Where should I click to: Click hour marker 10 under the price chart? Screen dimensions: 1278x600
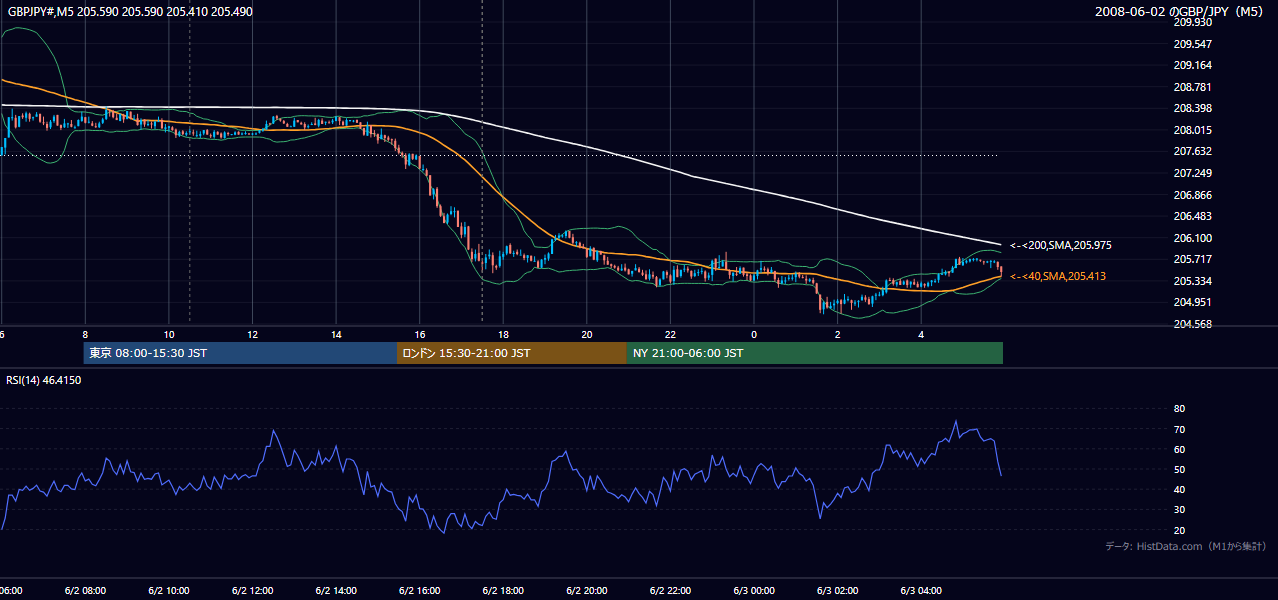click(169, 335)
